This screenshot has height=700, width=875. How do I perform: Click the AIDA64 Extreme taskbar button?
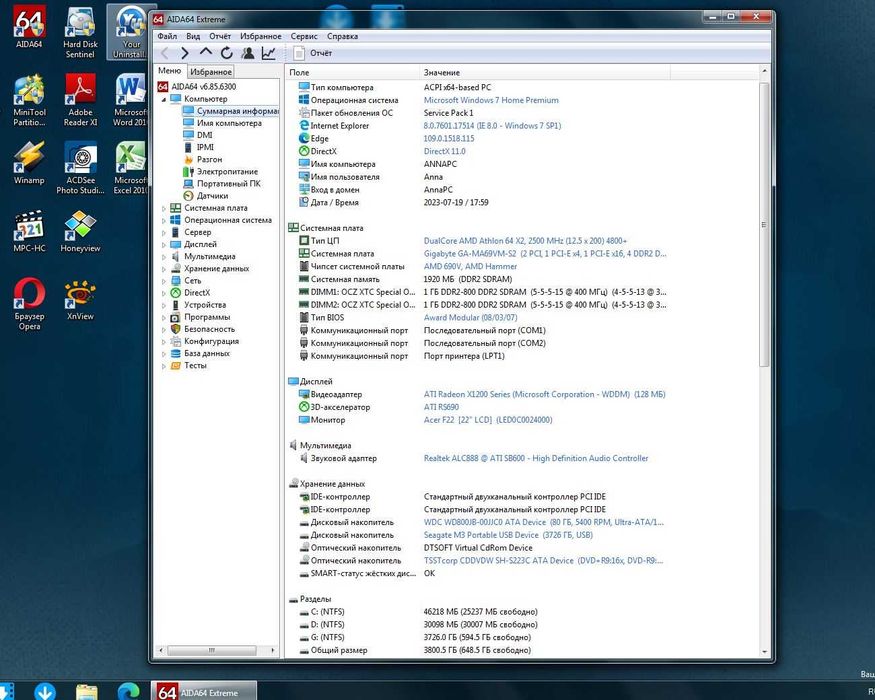pyautogui.click(x=204, y=691)
